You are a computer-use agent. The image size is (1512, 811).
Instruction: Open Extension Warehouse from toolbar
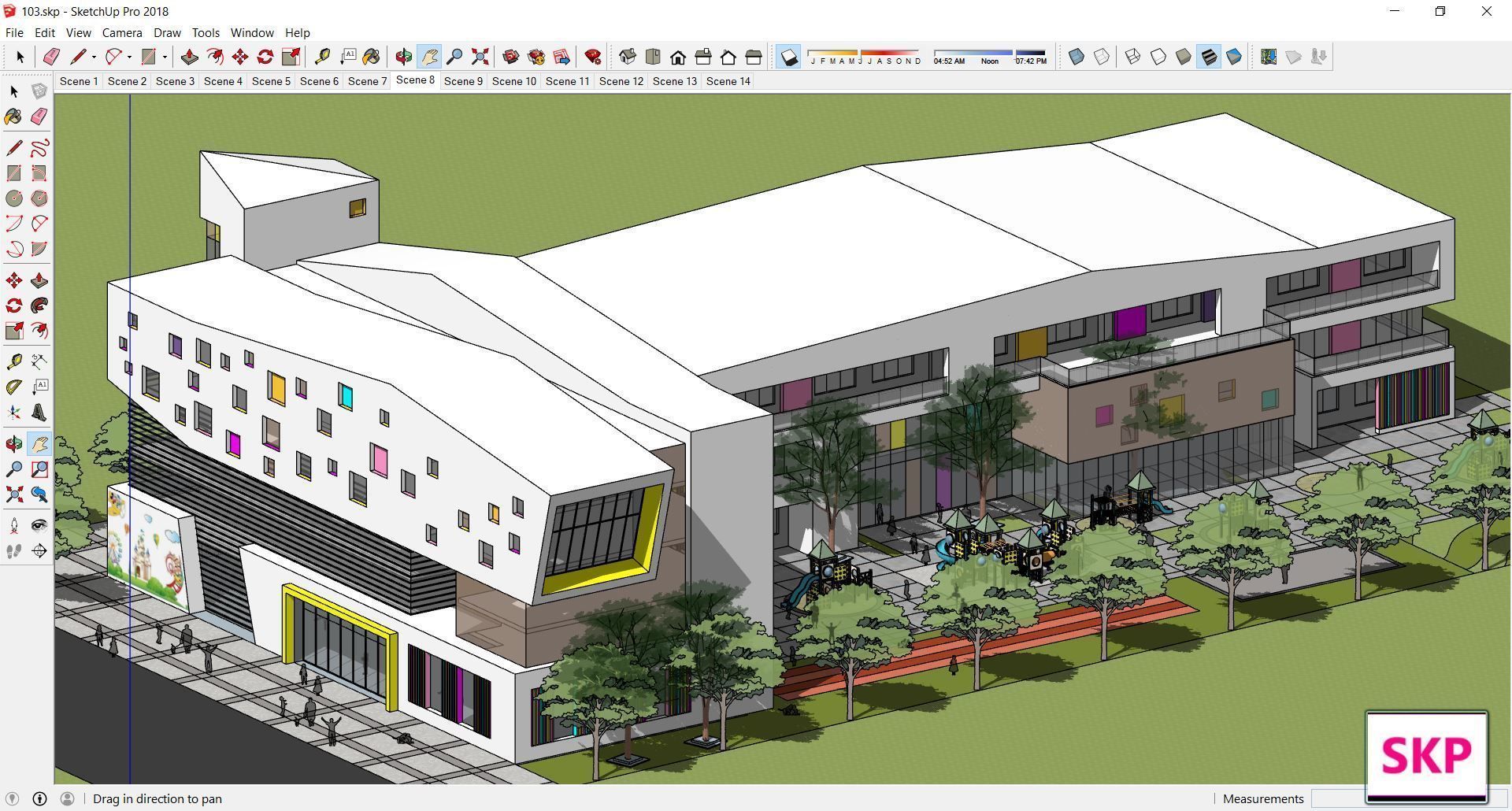(x=536, y=57)
